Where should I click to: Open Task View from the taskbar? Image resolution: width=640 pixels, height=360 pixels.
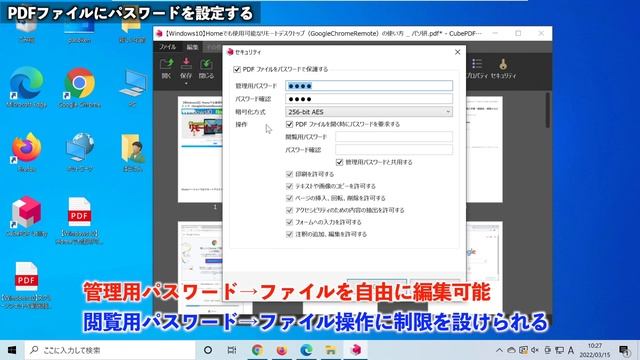(x=232, y=350)
